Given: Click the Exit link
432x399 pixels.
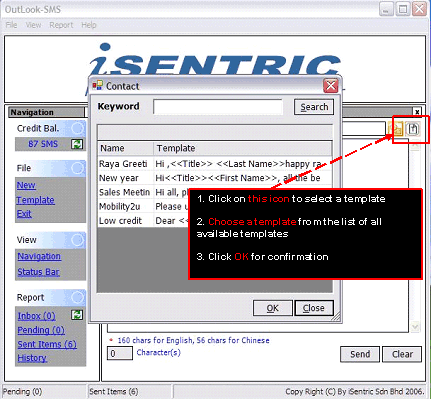Looking at the screenshot, I should pos(24,214).
